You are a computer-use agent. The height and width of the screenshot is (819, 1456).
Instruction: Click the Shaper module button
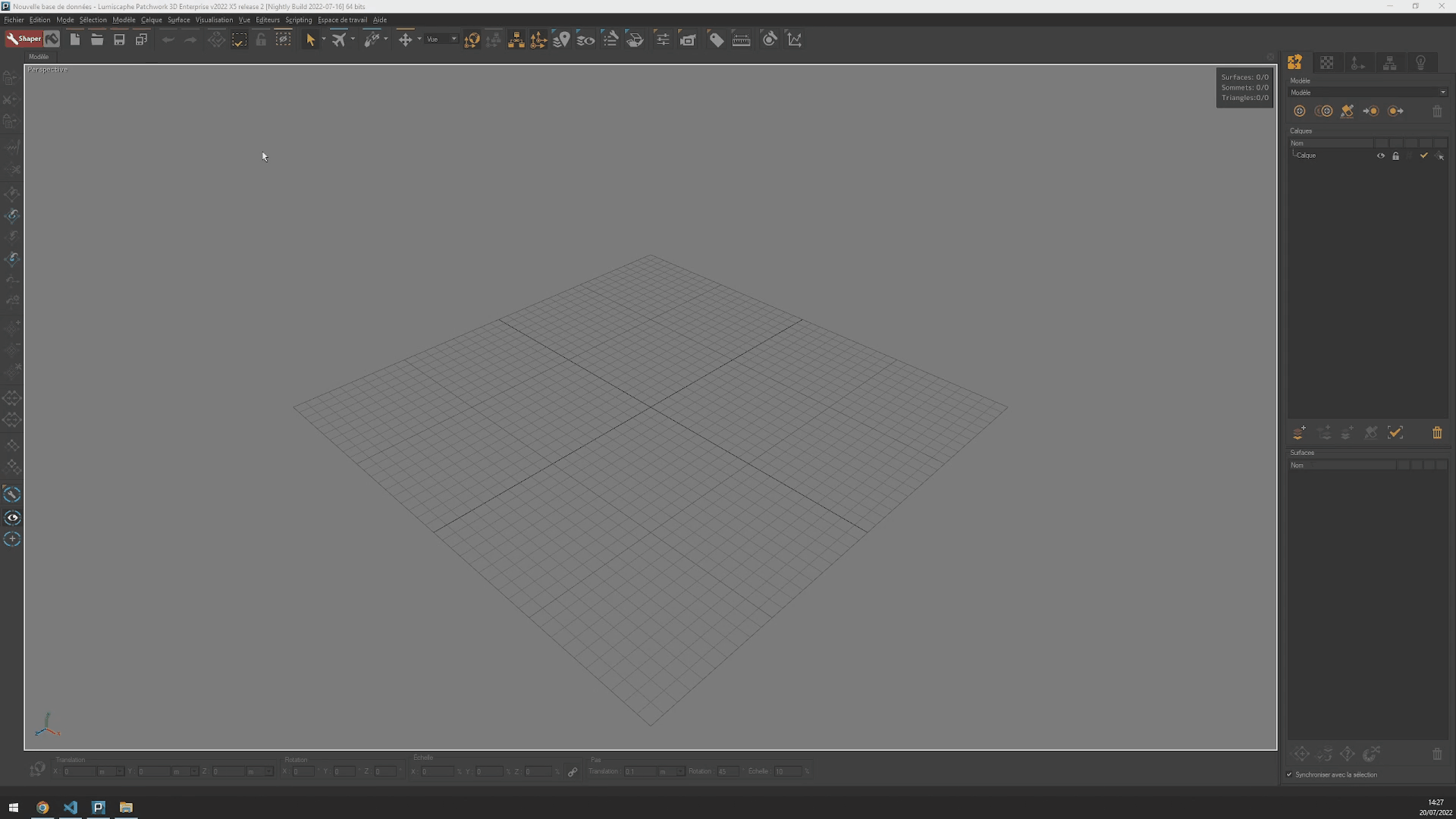point(24,39)
